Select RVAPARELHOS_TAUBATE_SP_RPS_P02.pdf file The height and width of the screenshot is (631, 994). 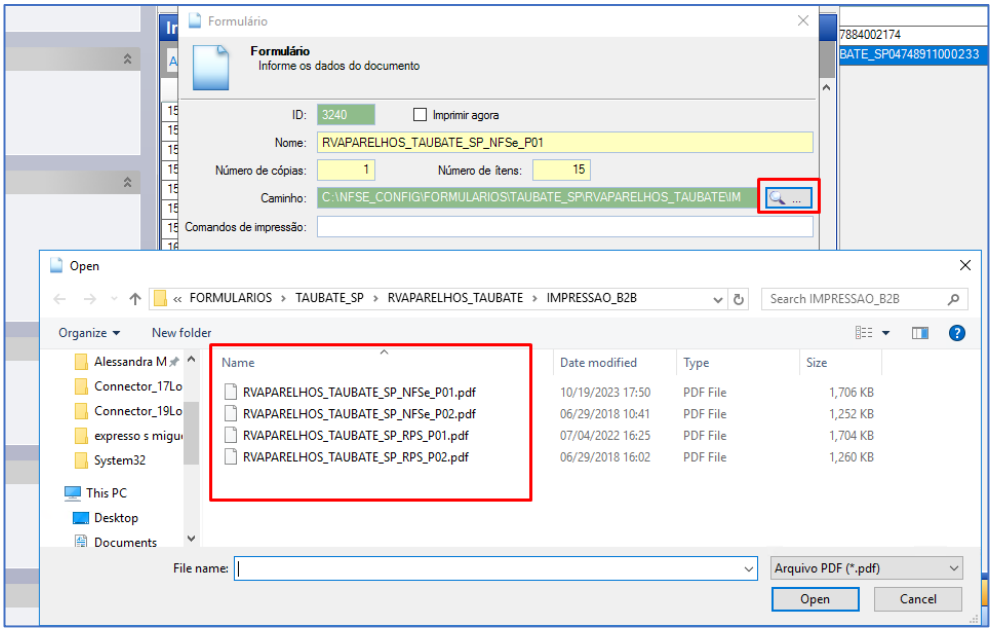tap(355, 457)
